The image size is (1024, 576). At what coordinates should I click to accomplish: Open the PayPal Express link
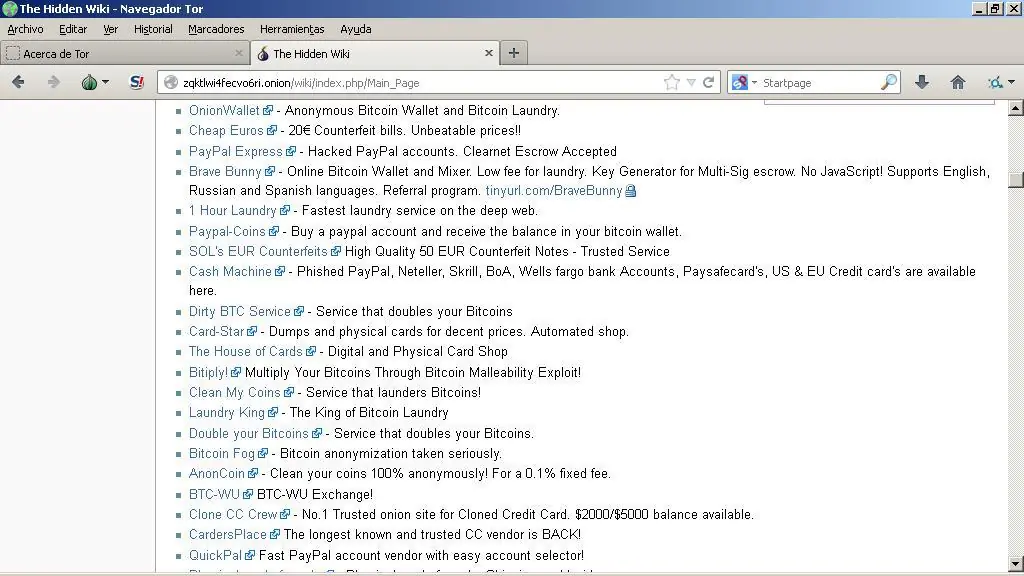coord(236,152)
